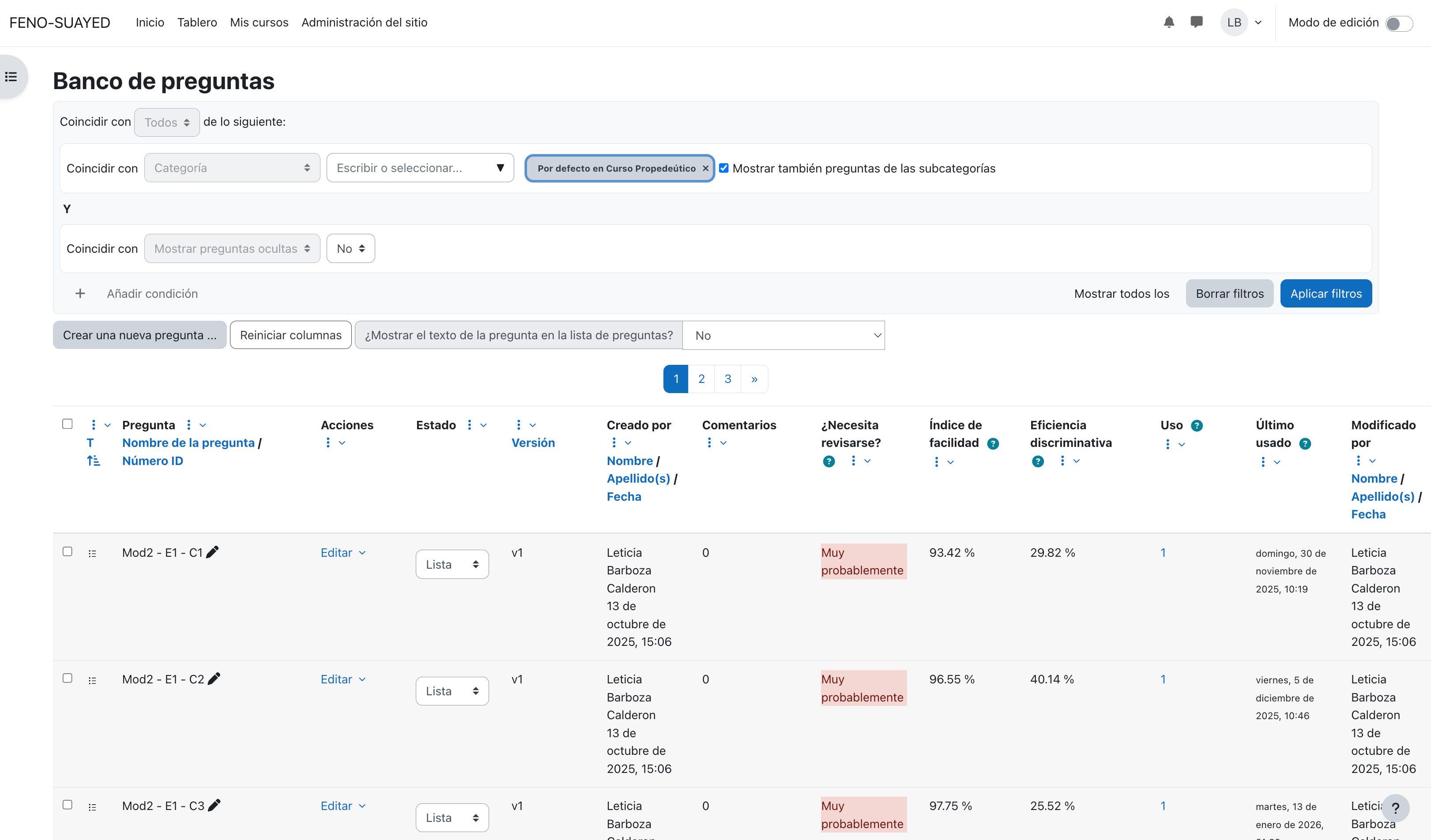Click the Reiniciar columnas button
Viewport: 1431px width, 840px height.
pos(291,335)
